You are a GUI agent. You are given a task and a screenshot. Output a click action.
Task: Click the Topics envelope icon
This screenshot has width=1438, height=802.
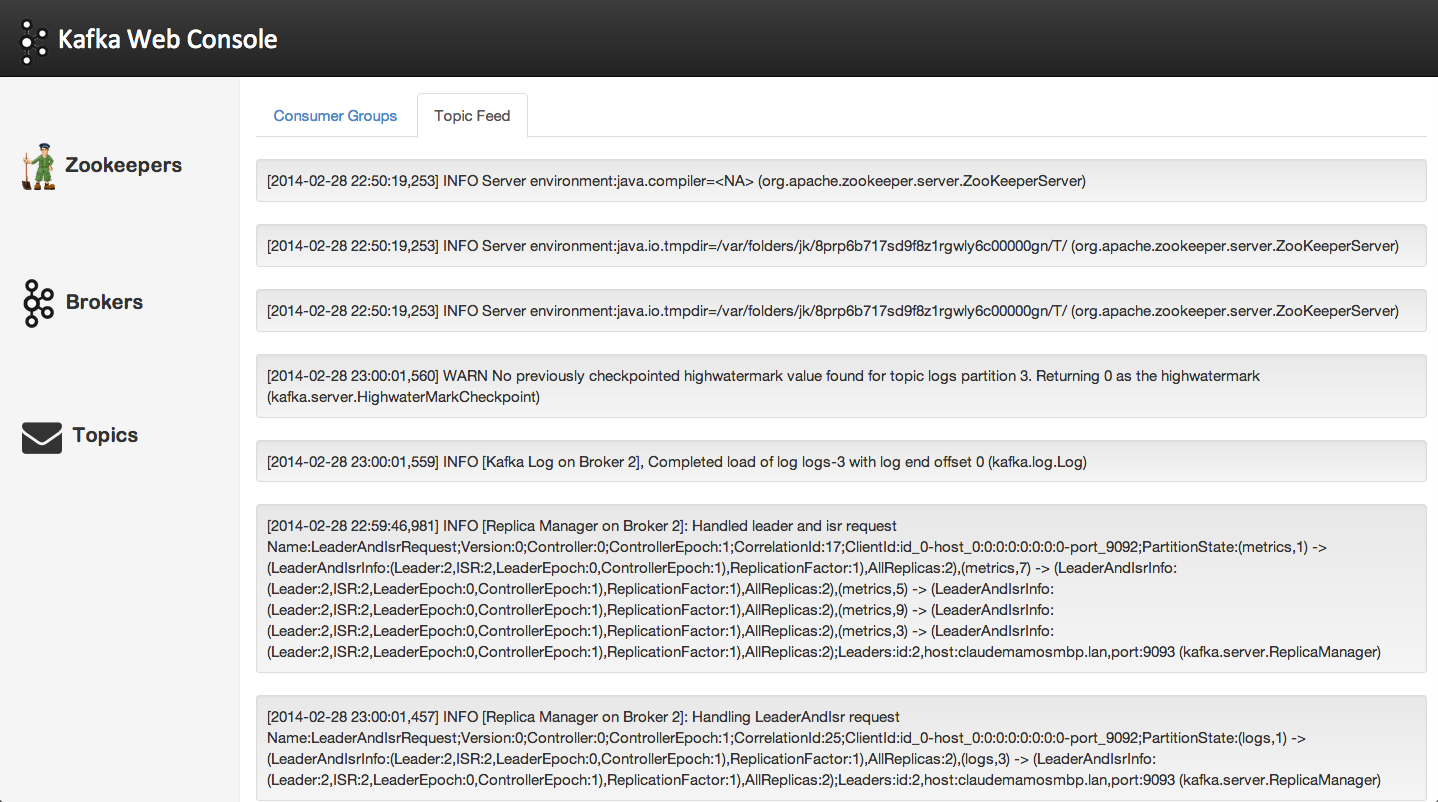tap(42, 437)
